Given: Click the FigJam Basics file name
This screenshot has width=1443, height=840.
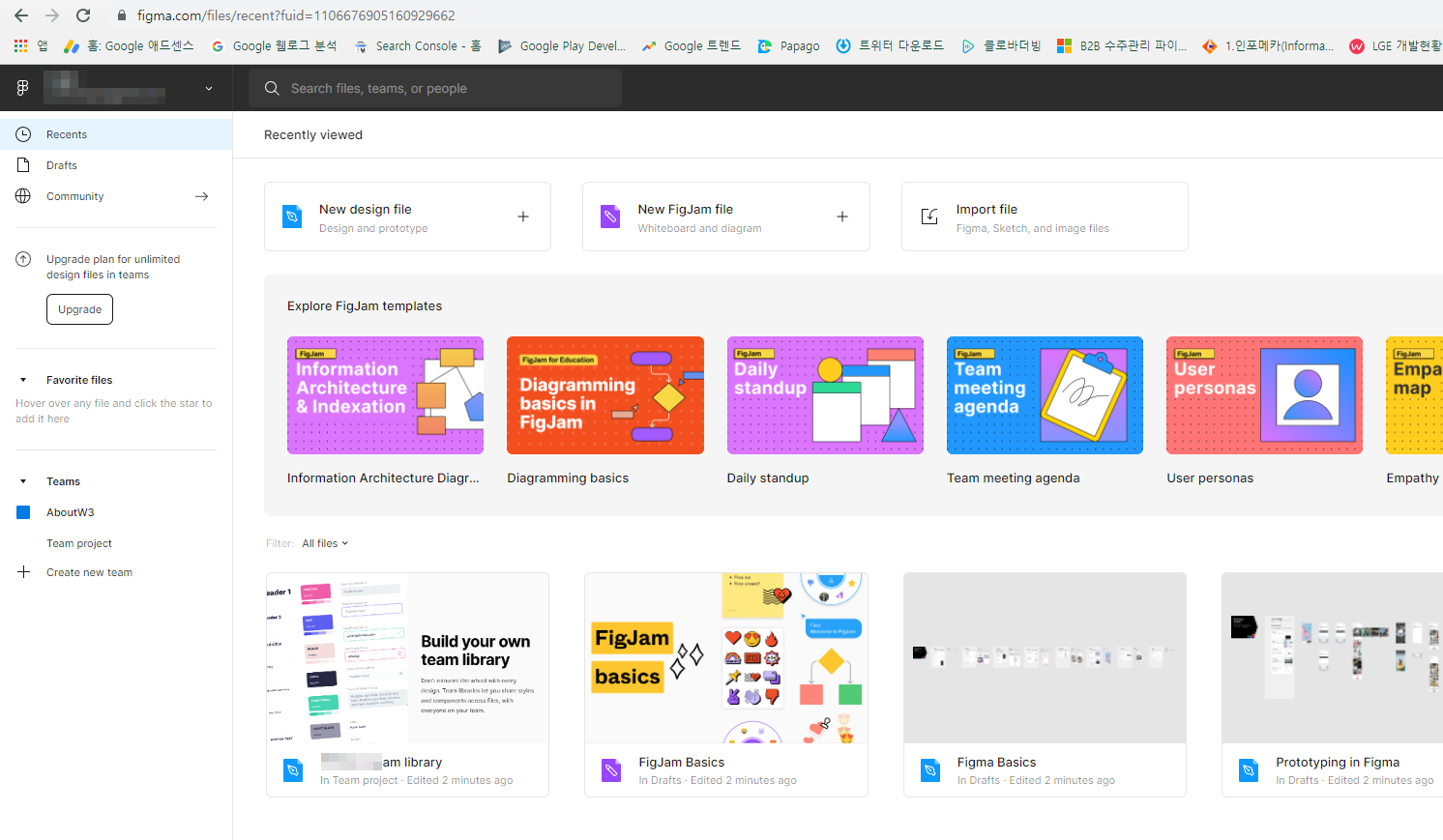Looking at the screenshot, I should point(681,762).
